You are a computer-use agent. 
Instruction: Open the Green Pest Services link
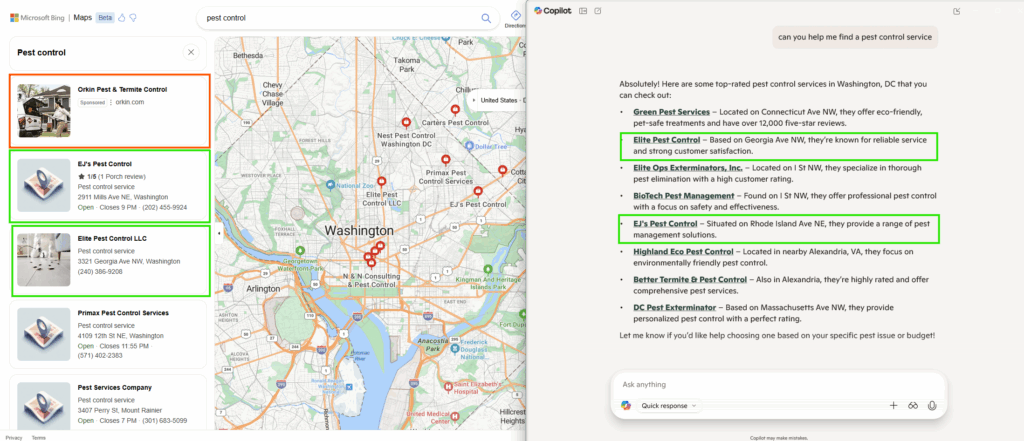(671, 111)
